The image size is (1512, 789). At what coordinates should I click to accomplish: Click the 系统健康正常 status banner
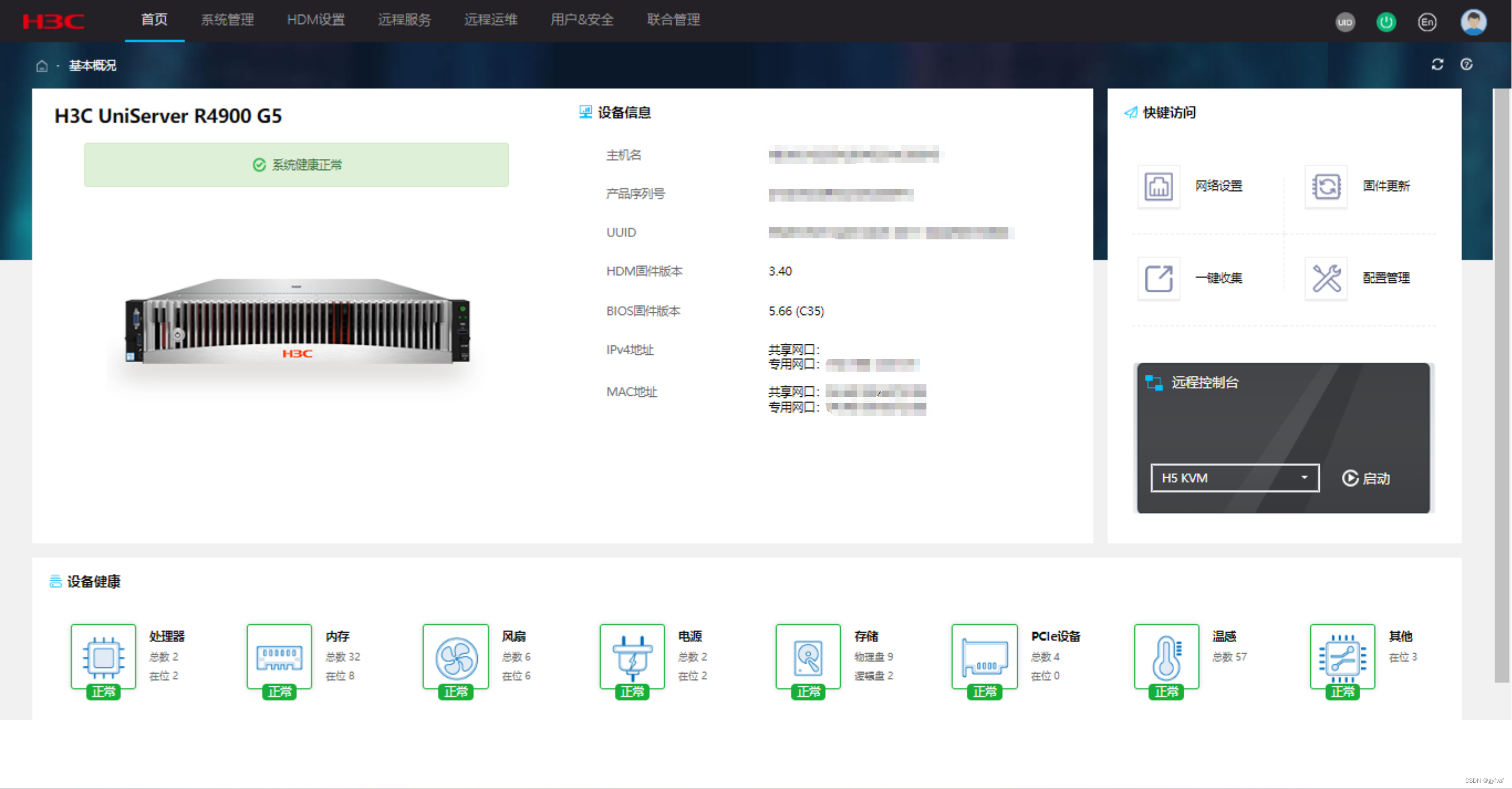(296, 165)
